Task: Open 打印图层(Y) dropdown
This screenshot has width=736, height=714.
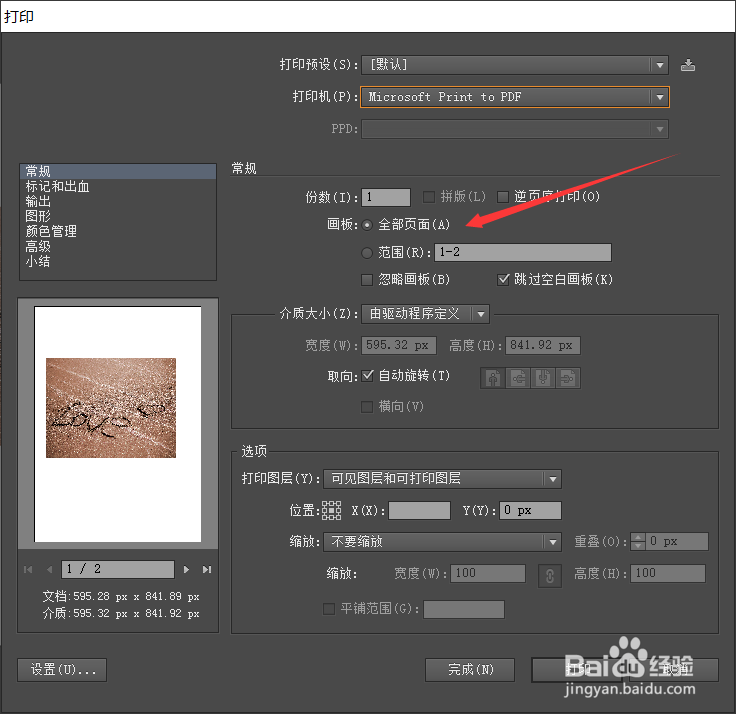Action: (442, 479)
